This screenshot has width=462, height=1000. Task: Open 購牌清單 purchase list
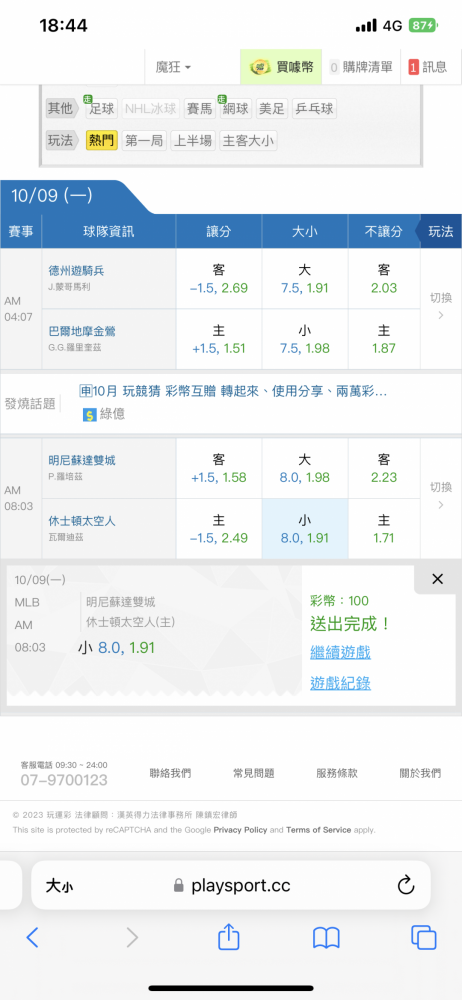361,67
